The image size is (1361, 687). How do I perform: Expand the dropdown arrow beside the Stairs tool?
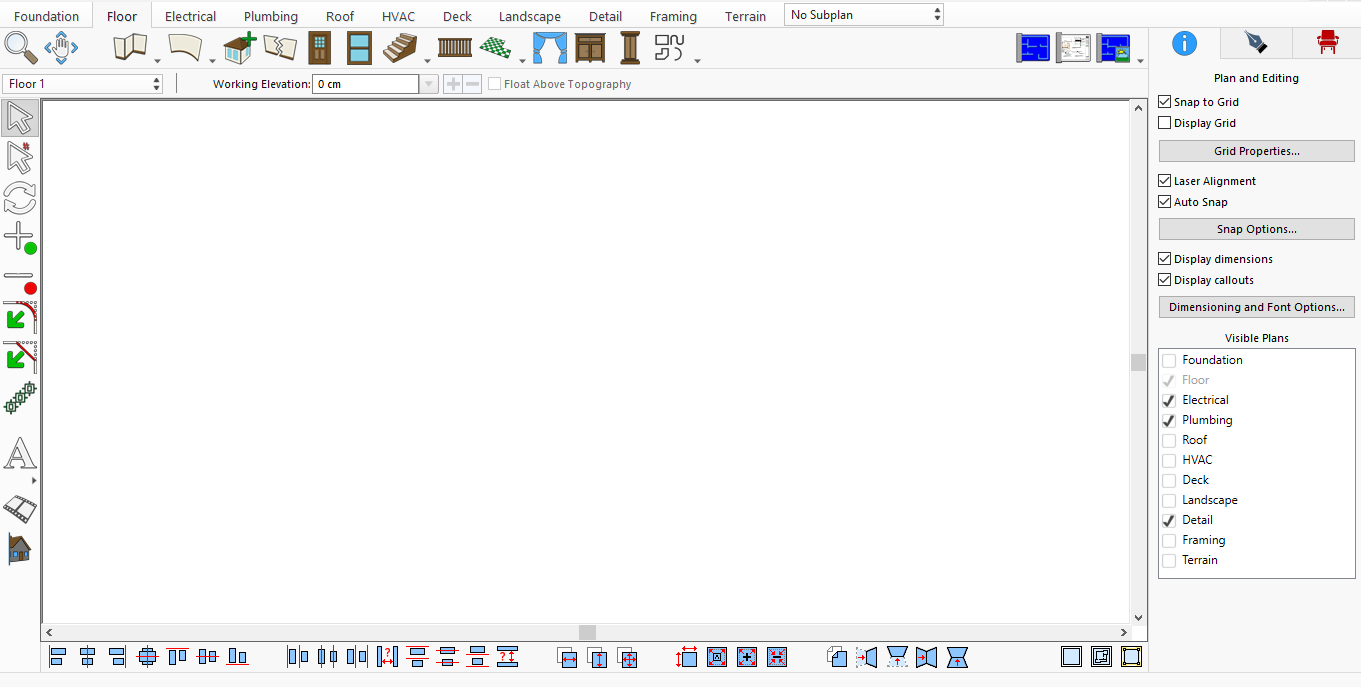(x=427, y=60)
